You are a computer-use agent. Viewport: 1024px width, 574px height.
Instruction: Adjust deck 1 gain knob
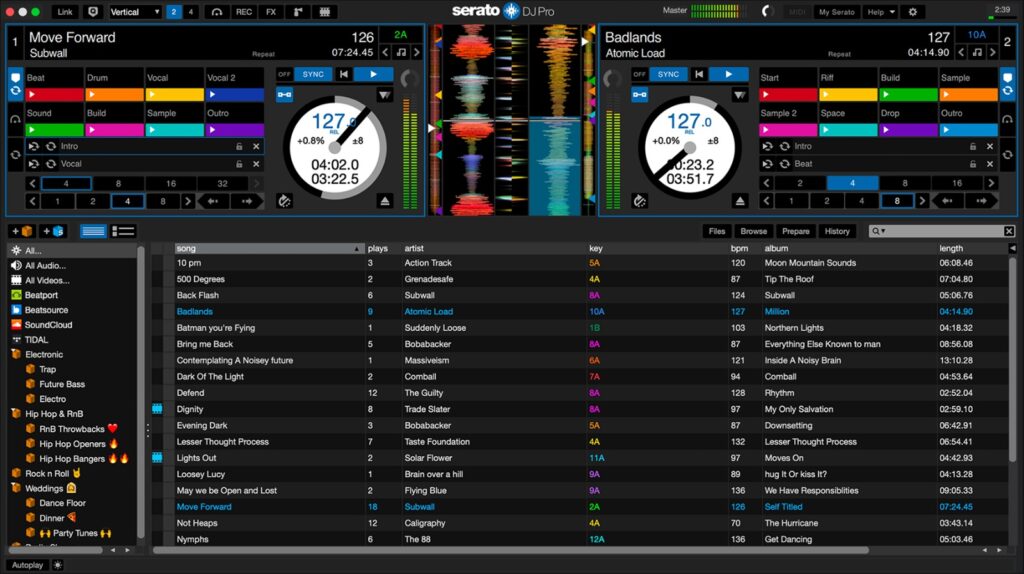click(409, 79)
